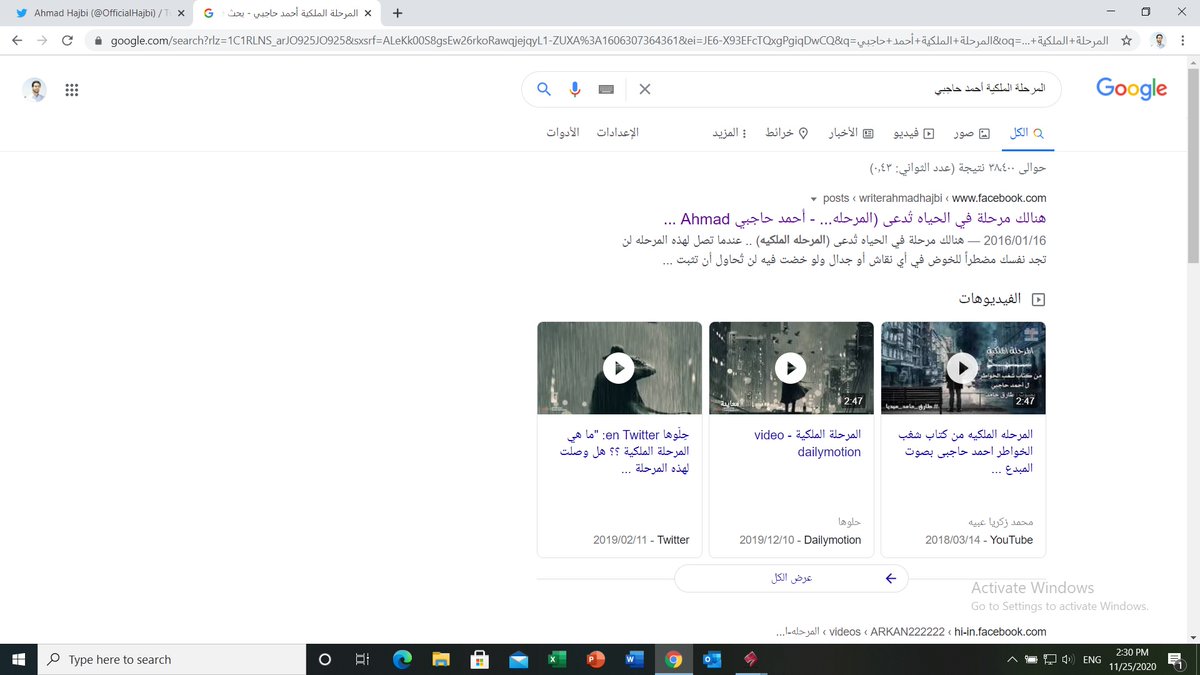Open PowerPoint from taskbar
Image resolution: width=1200 pixels, height=675 pixels.
[596, 659]
